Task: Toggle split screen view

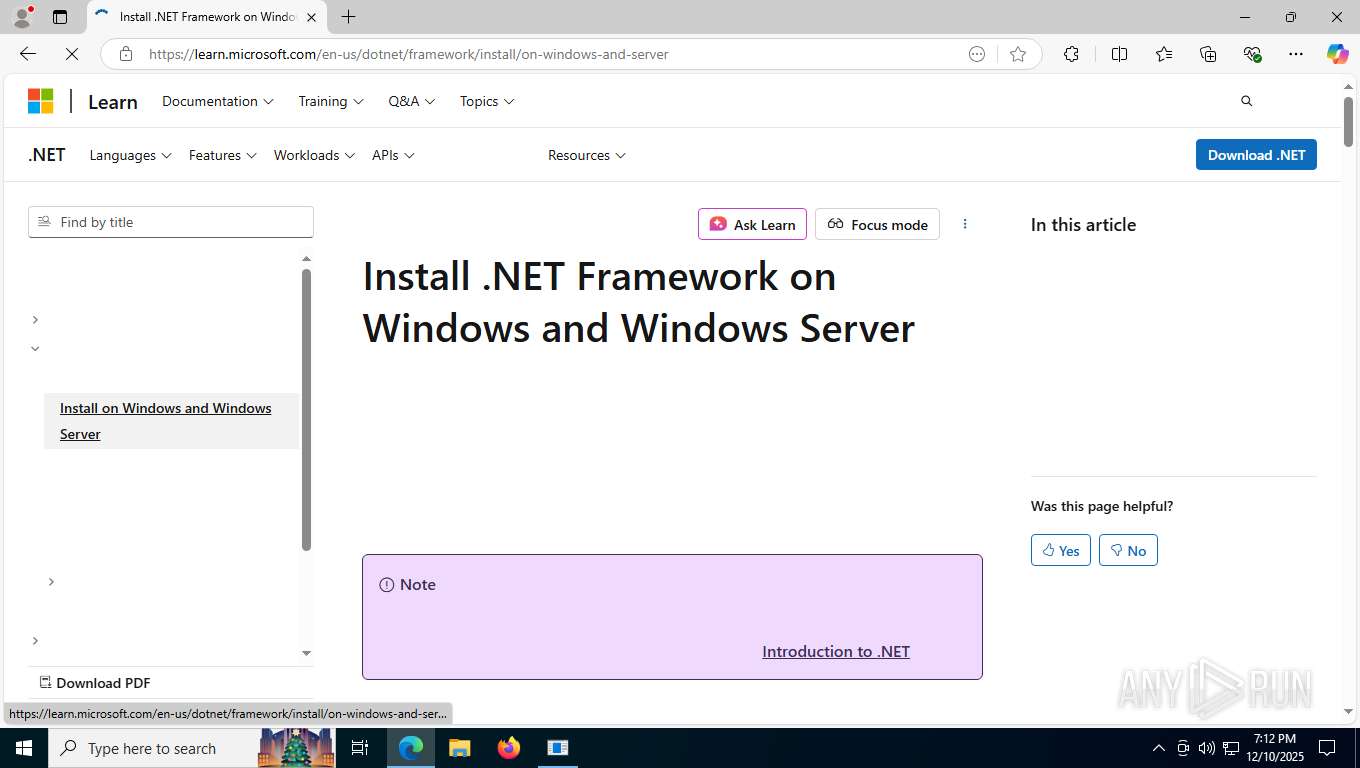Action: pos(1119,54)
